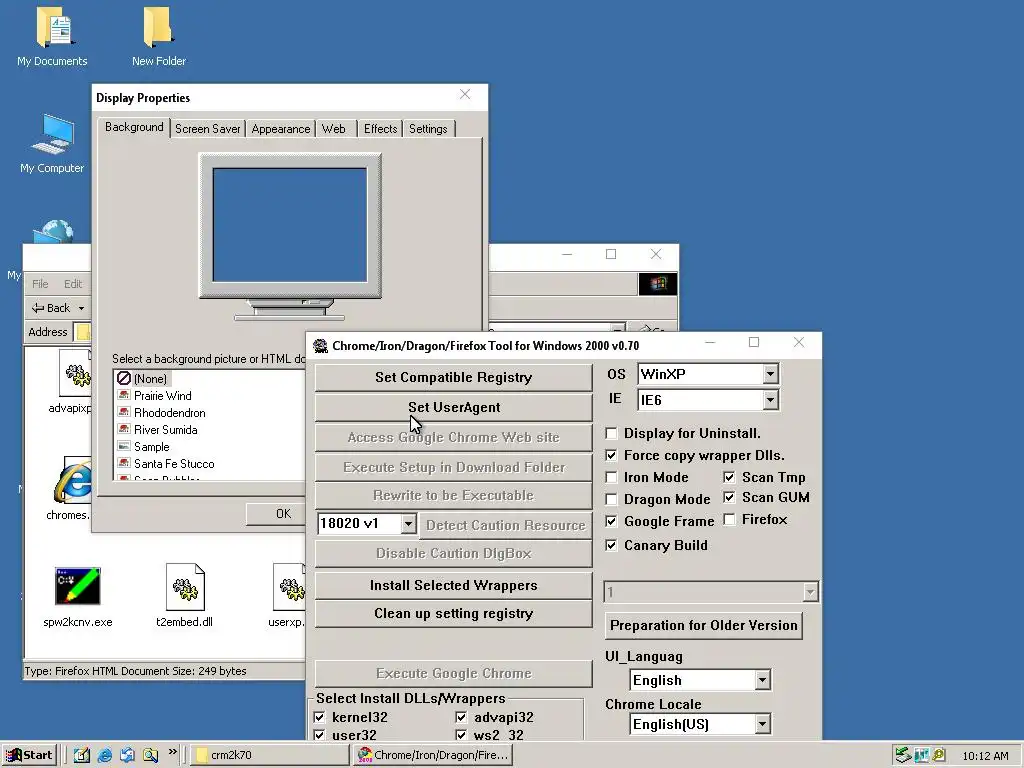The width and height of the screenshot is (1024, 768).
Task: Uncheck the Google Frame checkbox
Action: click(x=611, y=521)
